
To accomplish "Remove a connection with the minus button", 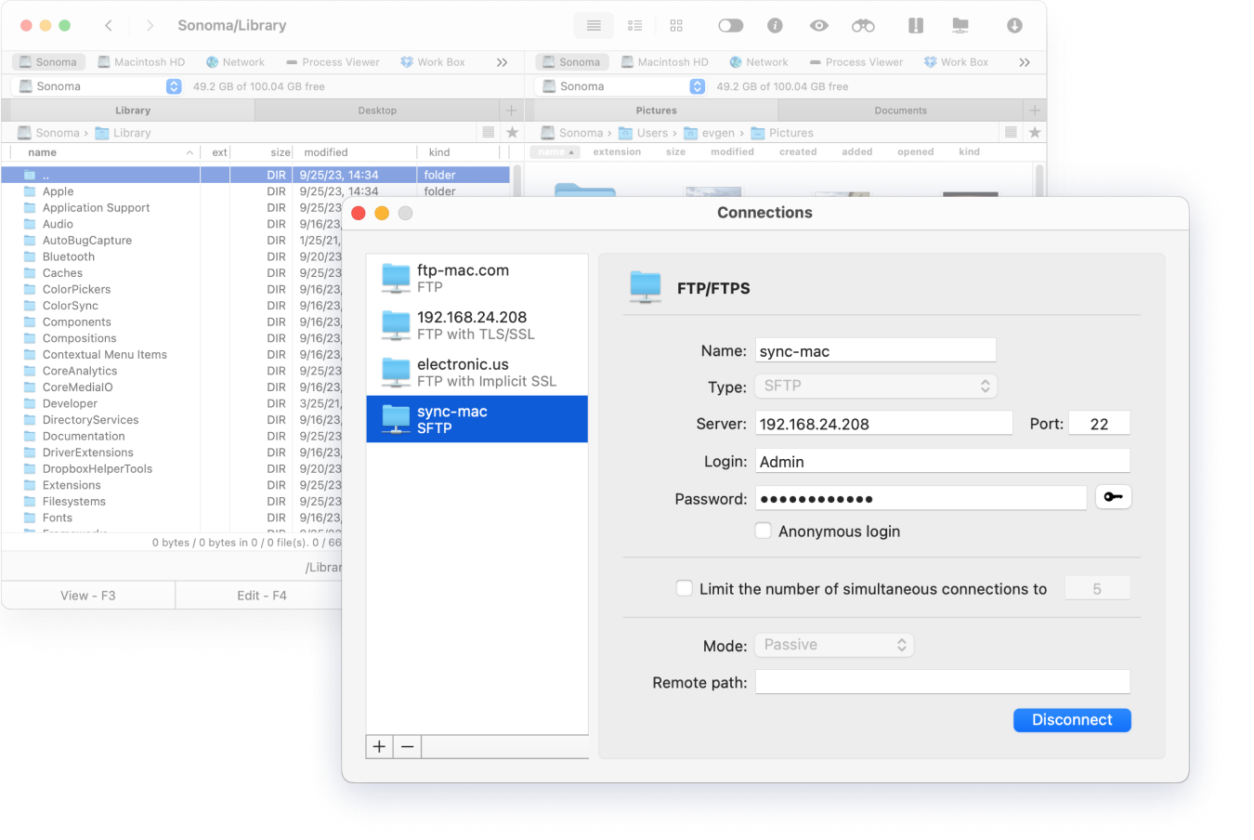I will tap(407, 746).
